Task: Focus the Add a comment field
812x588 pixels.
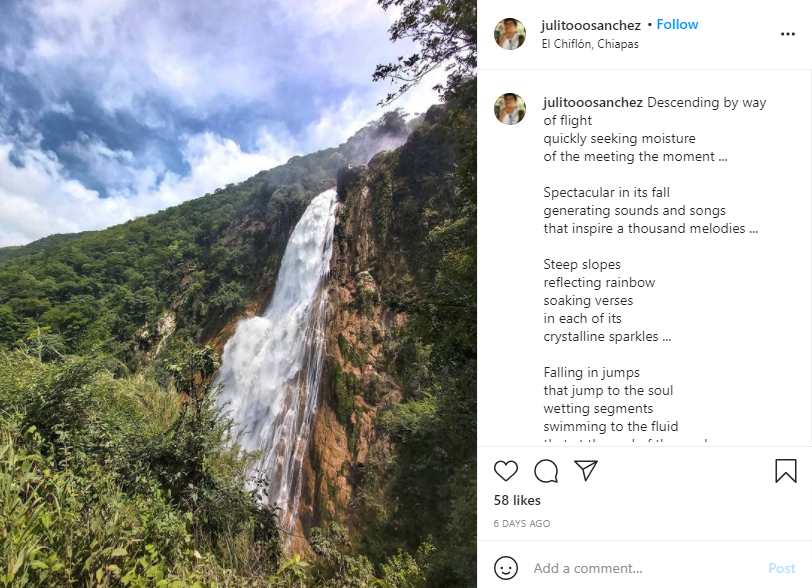Action: pyautogui.click(x=640, y=568)
